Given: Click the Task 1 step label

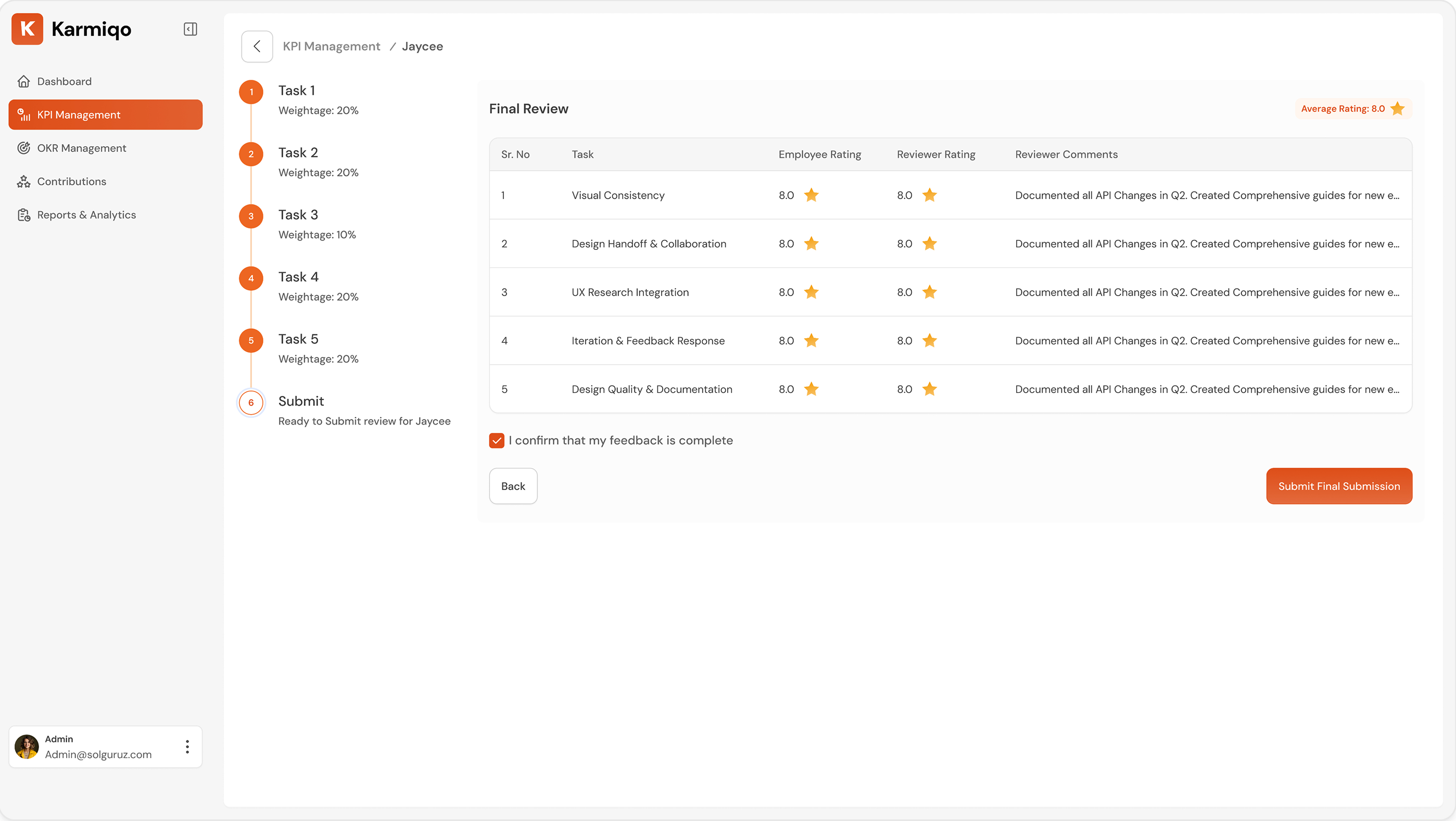Looking at the screenshot, I should tap(297, 91).
